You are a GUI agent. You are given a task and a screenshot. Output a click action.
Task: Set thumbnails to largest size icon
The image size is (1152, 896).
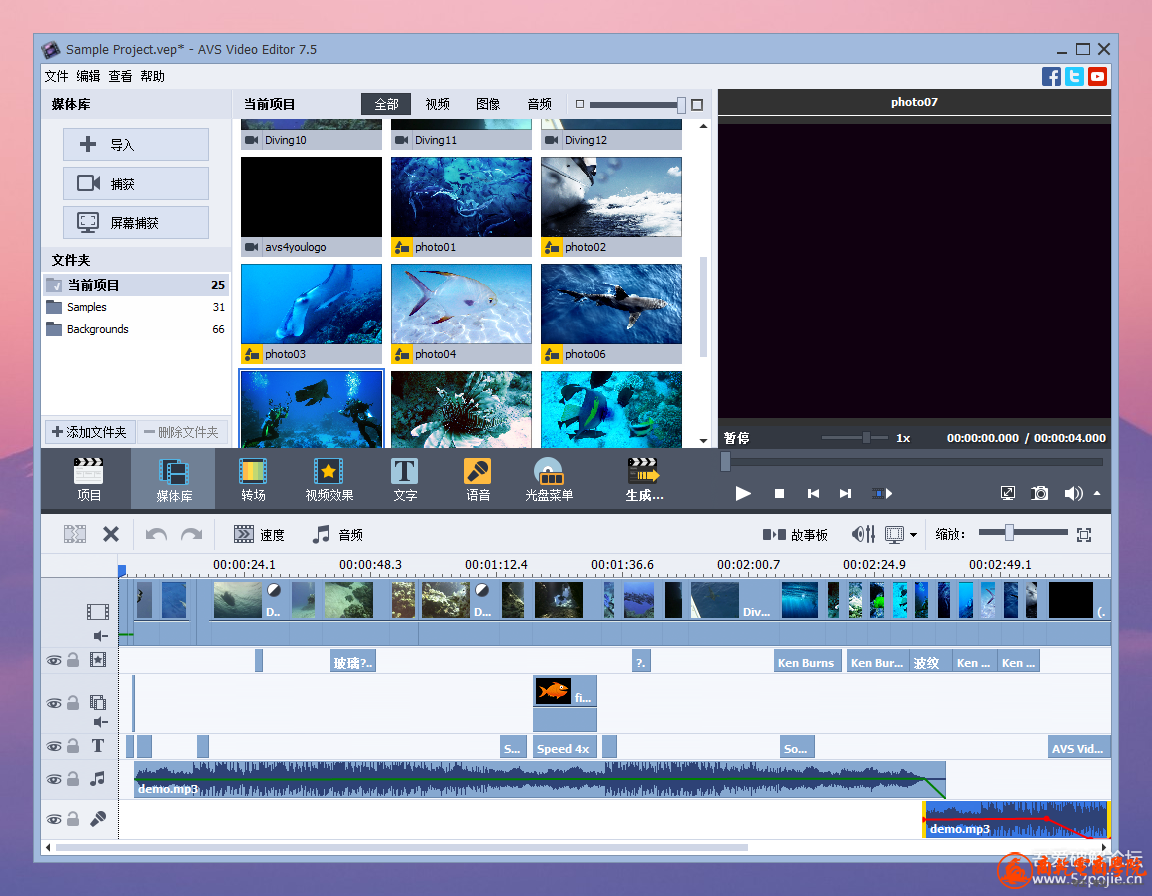click(697, 104)
